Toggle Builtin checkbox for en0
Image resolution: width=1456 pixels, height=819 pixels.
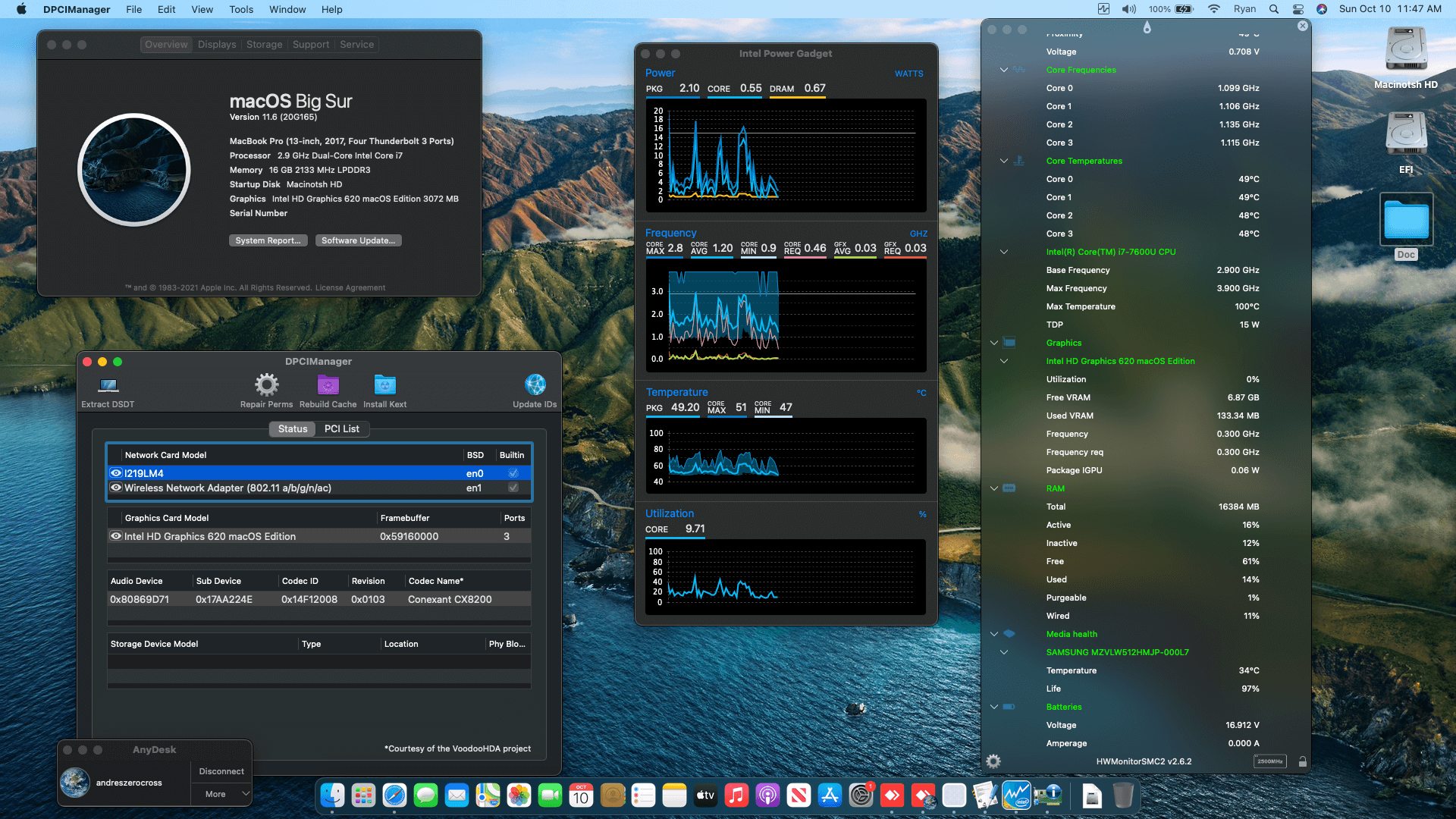coord(513,473)
